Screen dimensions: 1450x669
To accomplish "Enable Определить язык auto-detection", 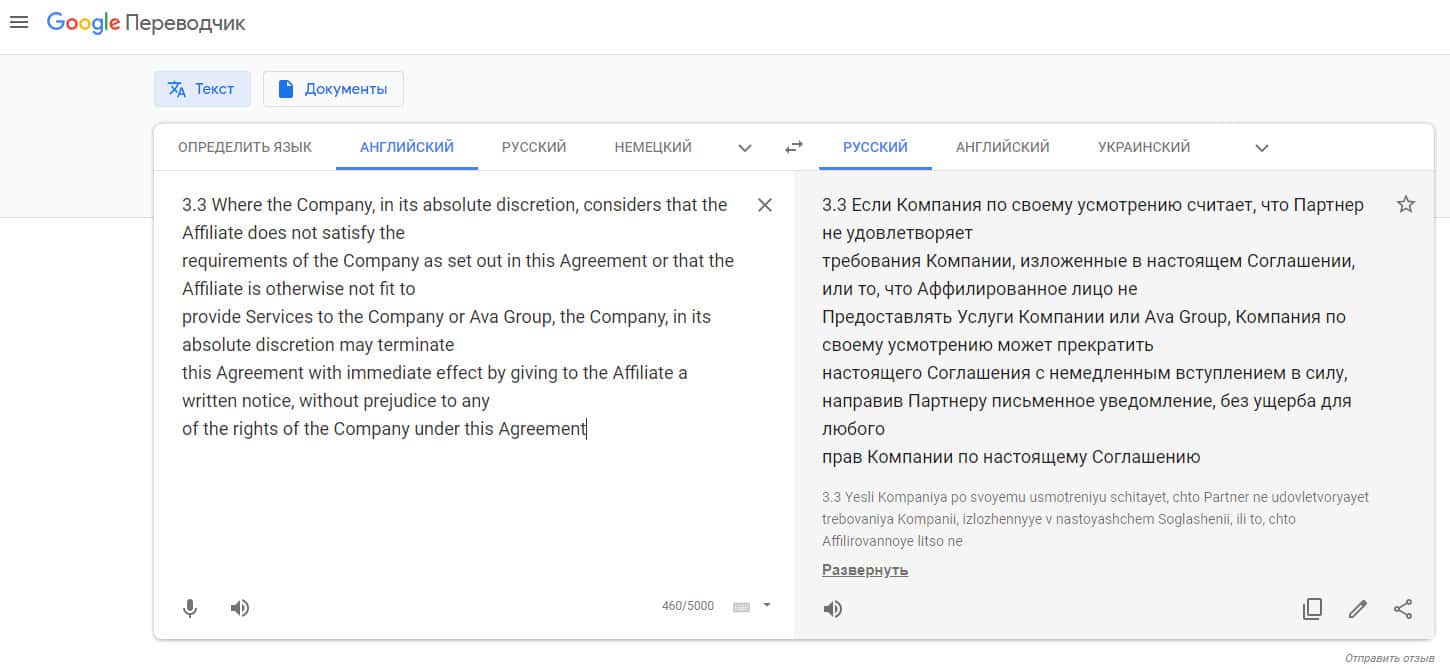I will click(x=245, y=147).
